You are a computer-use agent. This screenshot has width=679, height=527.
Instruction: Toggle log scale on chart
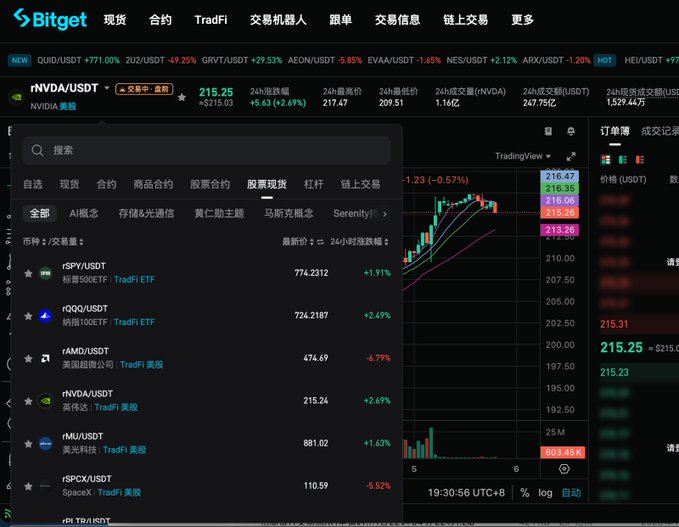[x=545, y=493]
